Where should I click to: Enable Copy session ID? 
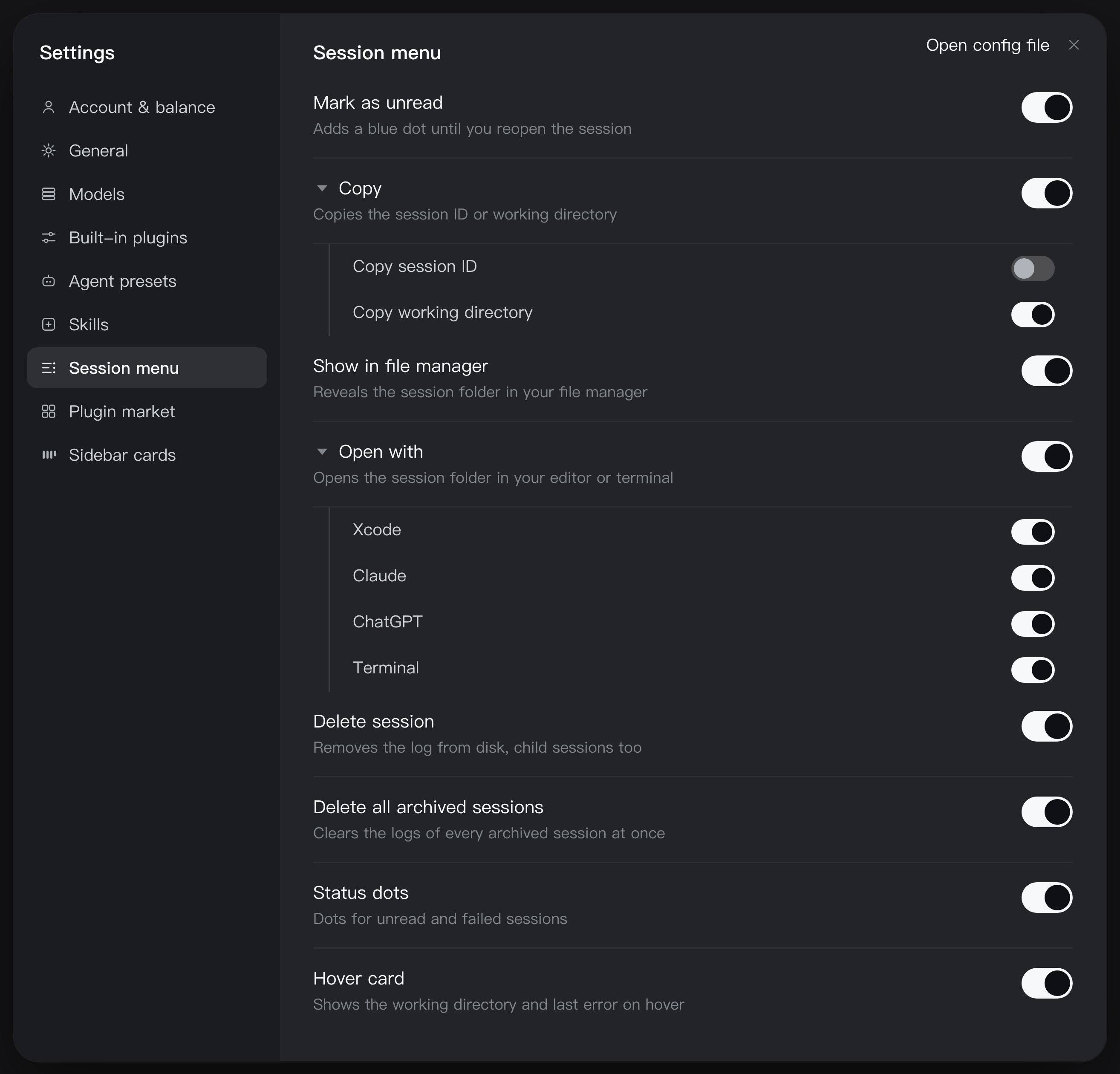point(1033,268)
